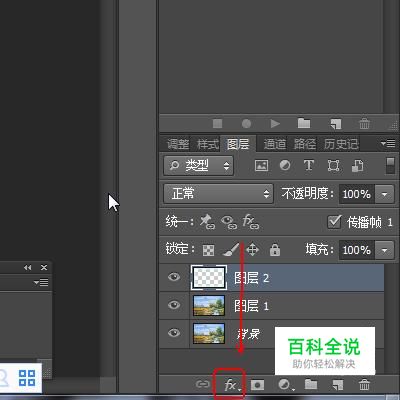400x400 pixels.
Task: Add a layer style (fx)
Action: coord(232,385)
